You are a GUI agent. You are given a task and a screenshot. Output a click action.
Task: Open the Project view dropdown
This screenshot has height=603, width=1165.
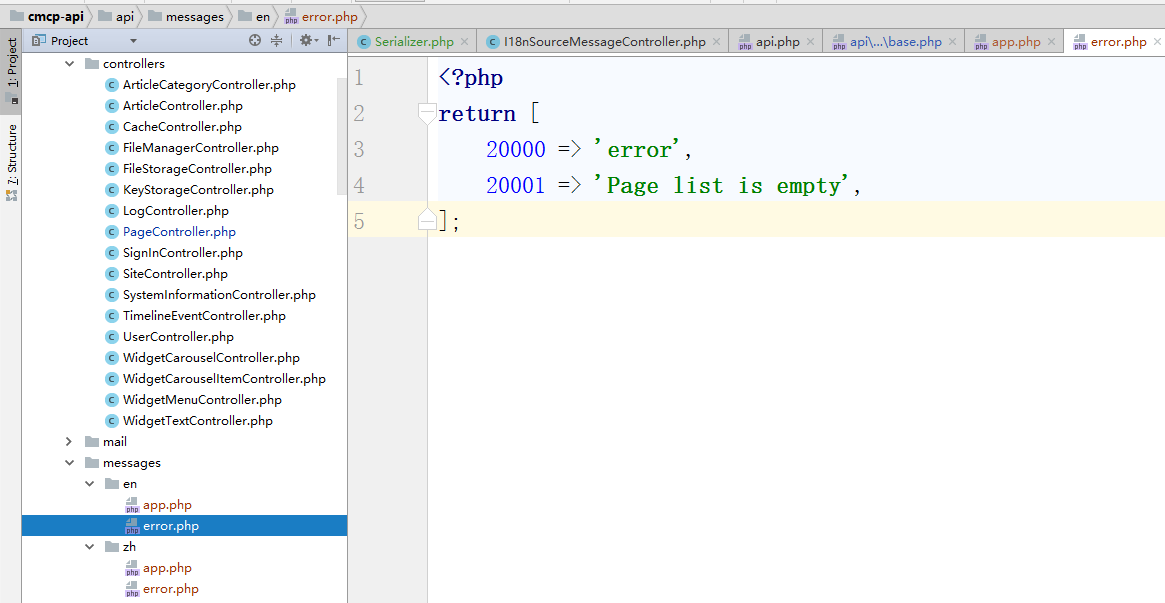(x=133, y=41)
